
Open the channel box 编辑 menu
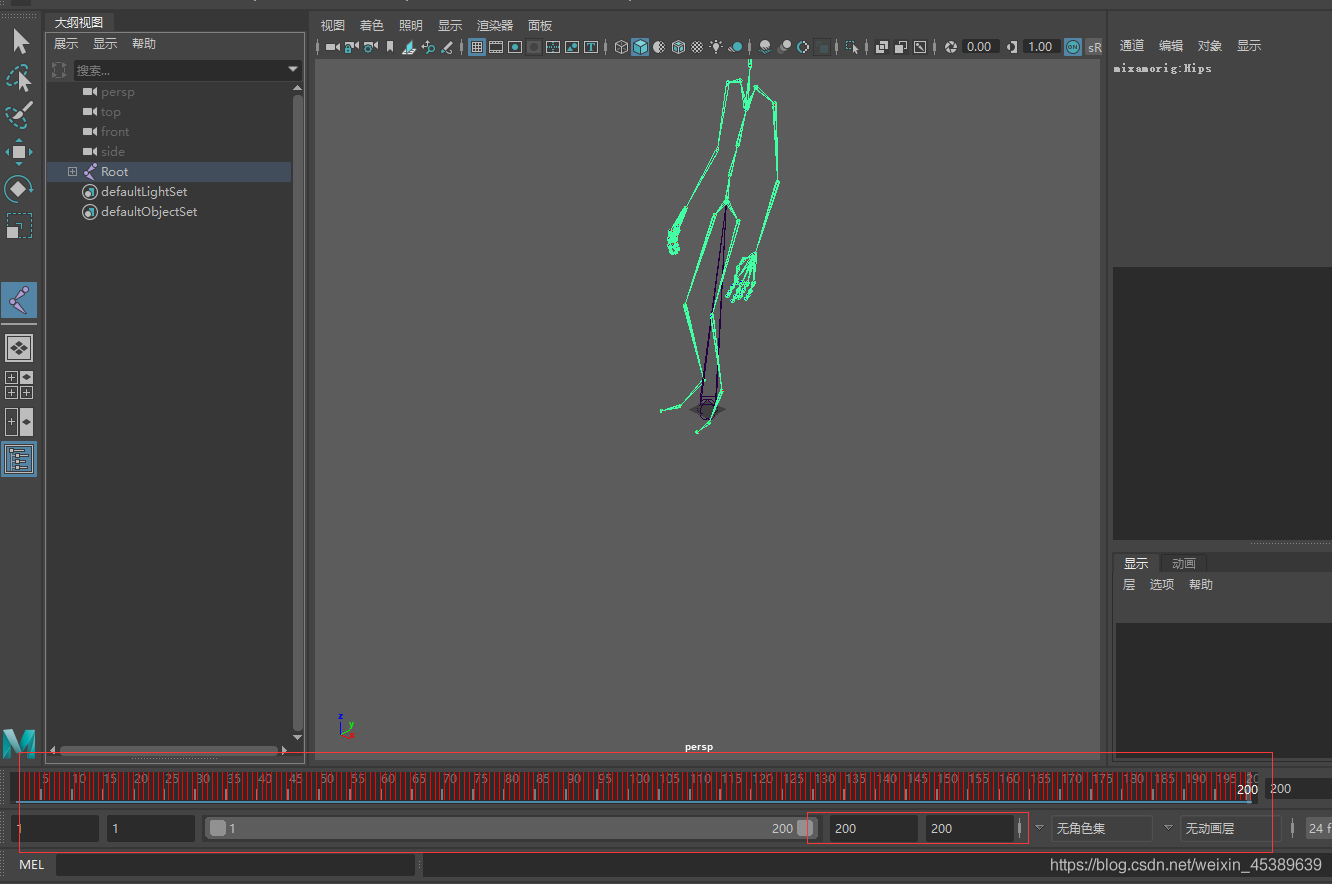pos(1171,46)
